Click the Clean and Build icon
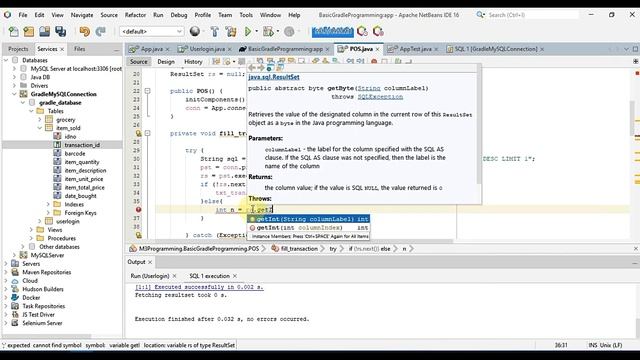The image size is (640, 360). click(231, 31)
